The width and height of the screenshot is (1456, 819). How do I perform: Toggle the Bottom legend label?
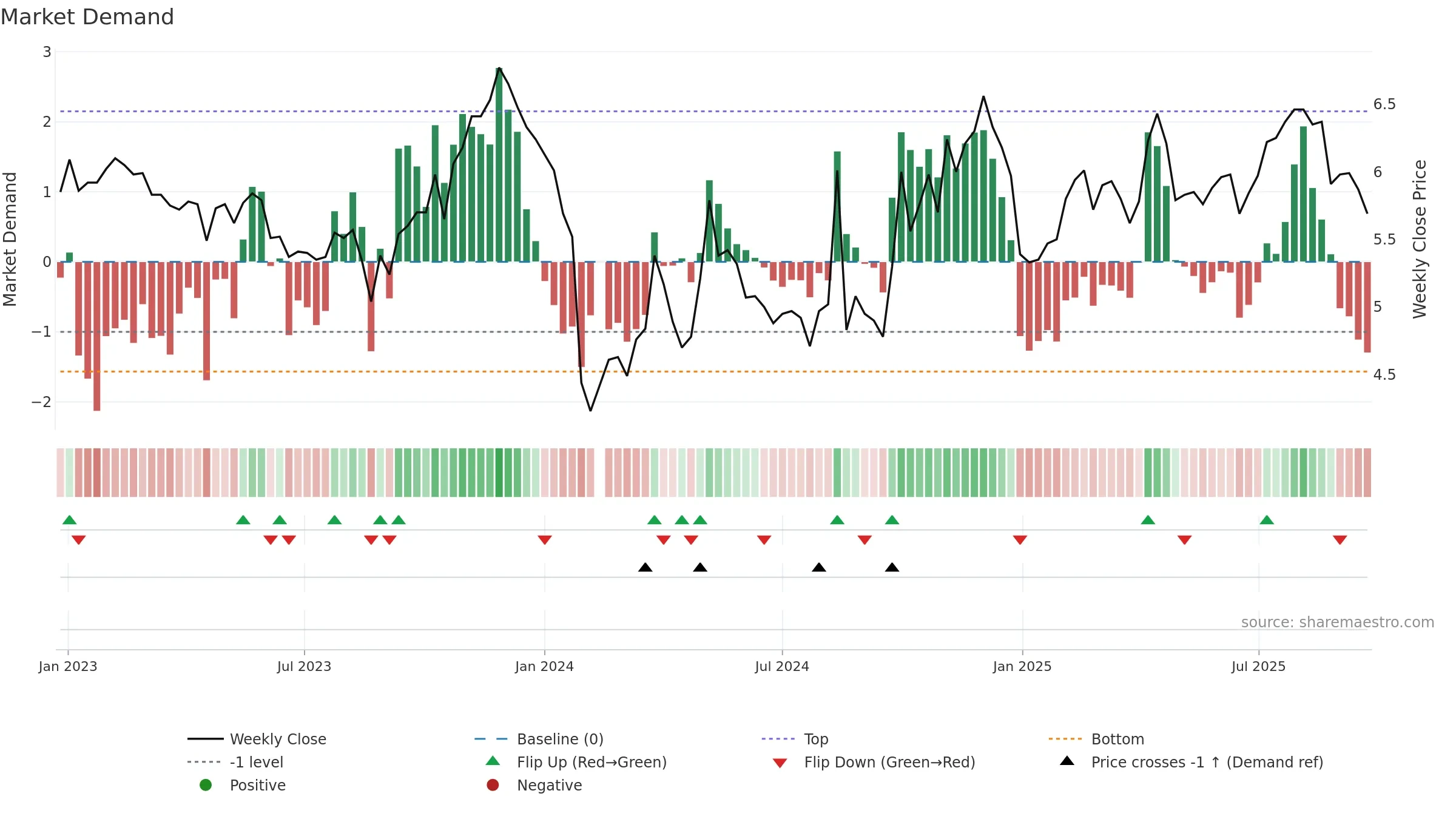pos(1117,739)
